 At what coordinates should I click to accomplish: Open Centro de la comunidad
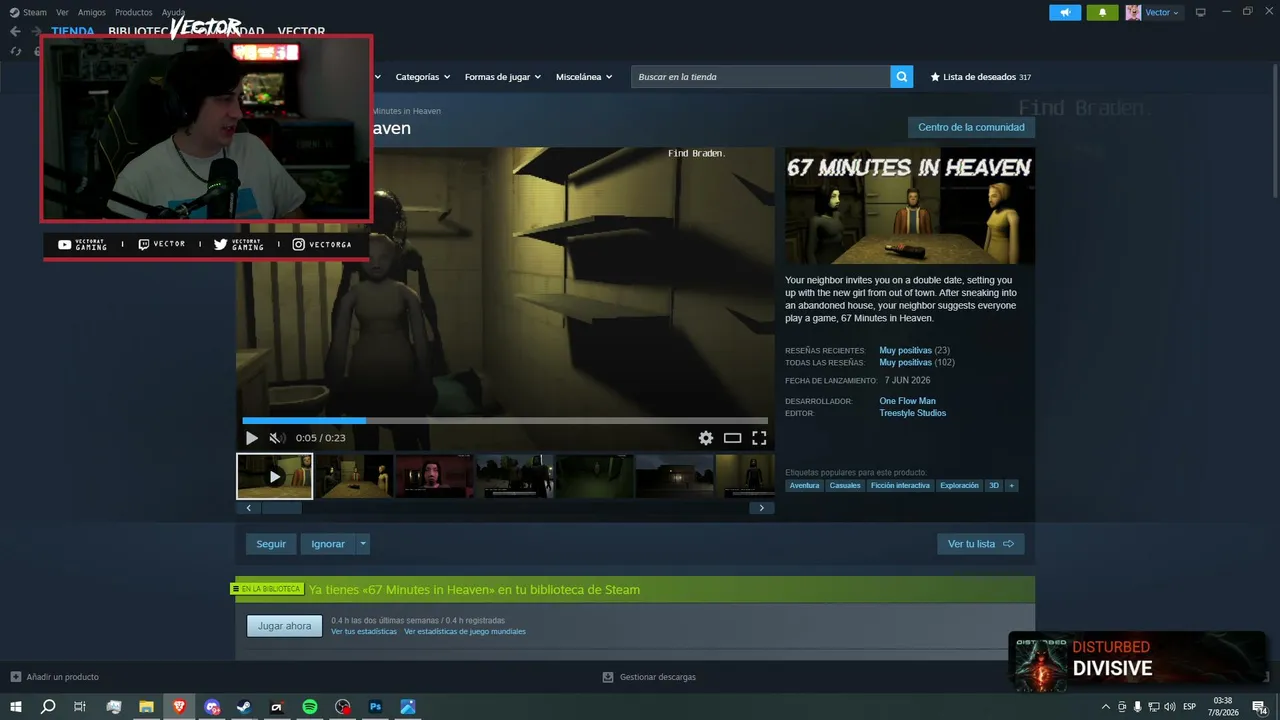(x=971, y=128)
